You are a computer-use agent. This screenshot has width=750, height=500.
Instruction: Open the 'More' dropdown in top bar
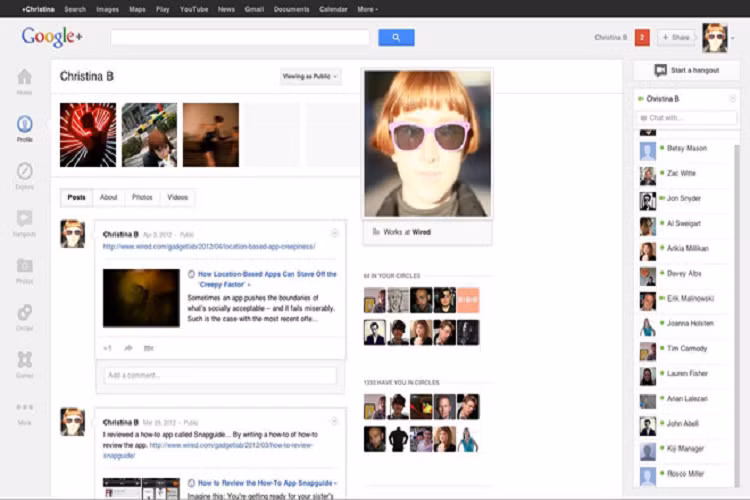[367, 9]
